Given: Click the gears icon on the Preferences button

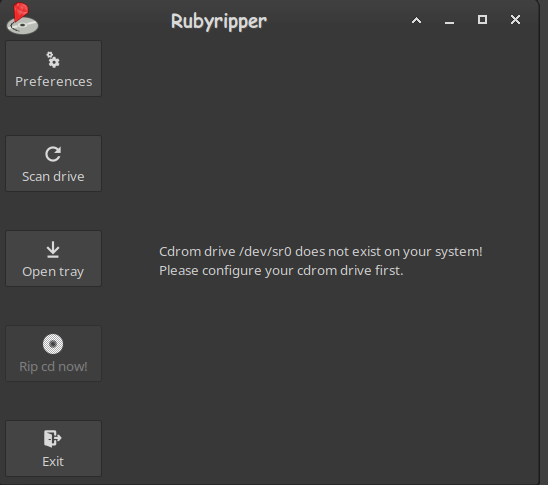Looking at the screenshot, I should tap(53, 60).
